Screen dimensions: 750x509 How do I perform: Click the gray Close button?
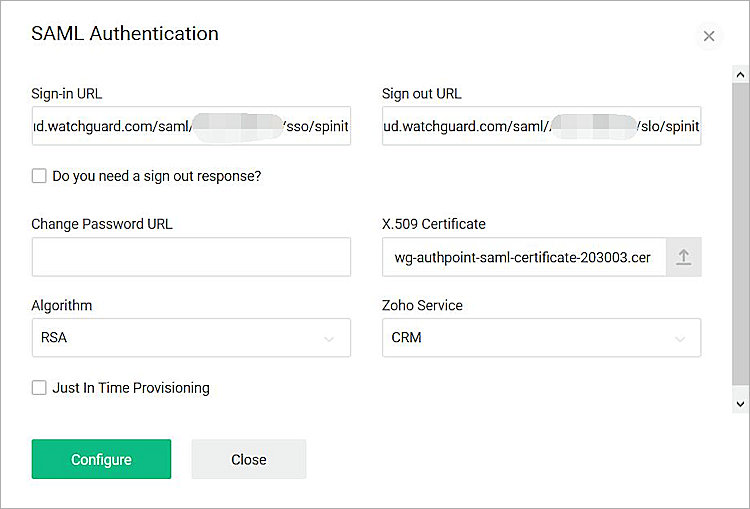[x=248, y=460]
